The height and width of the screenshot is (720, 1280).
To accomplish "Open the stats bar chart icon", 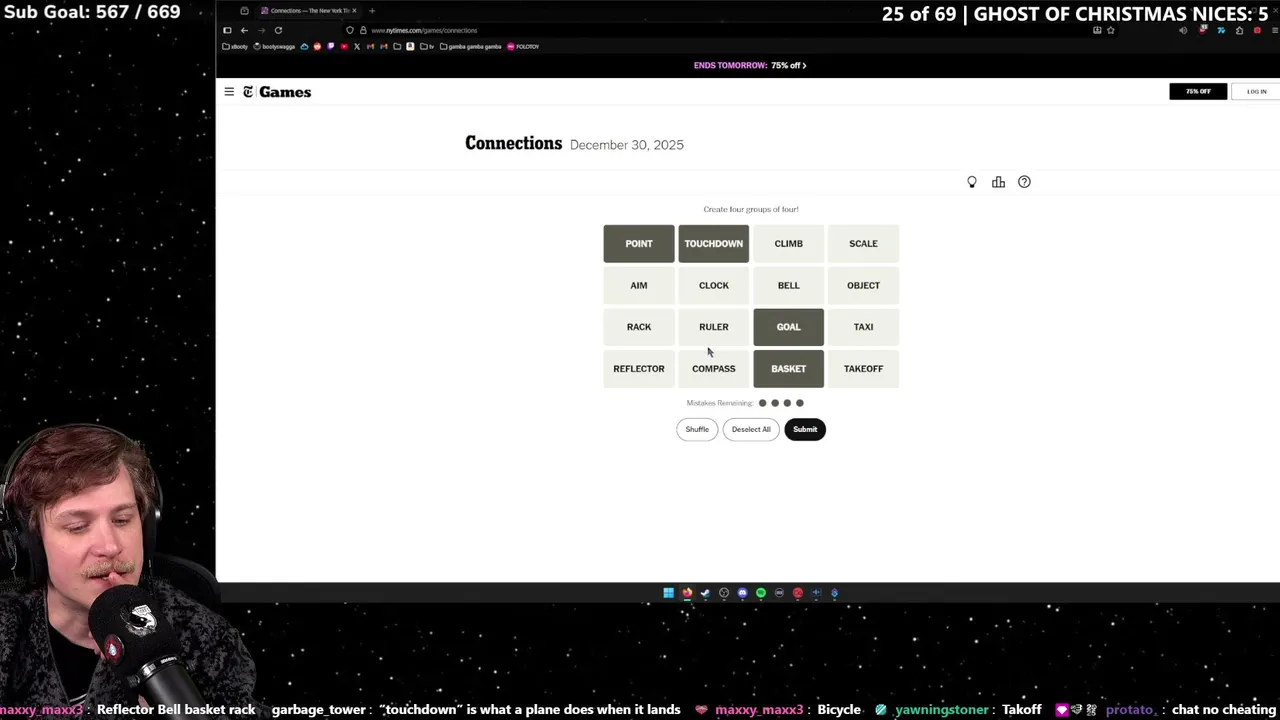I will coord(998,182).
